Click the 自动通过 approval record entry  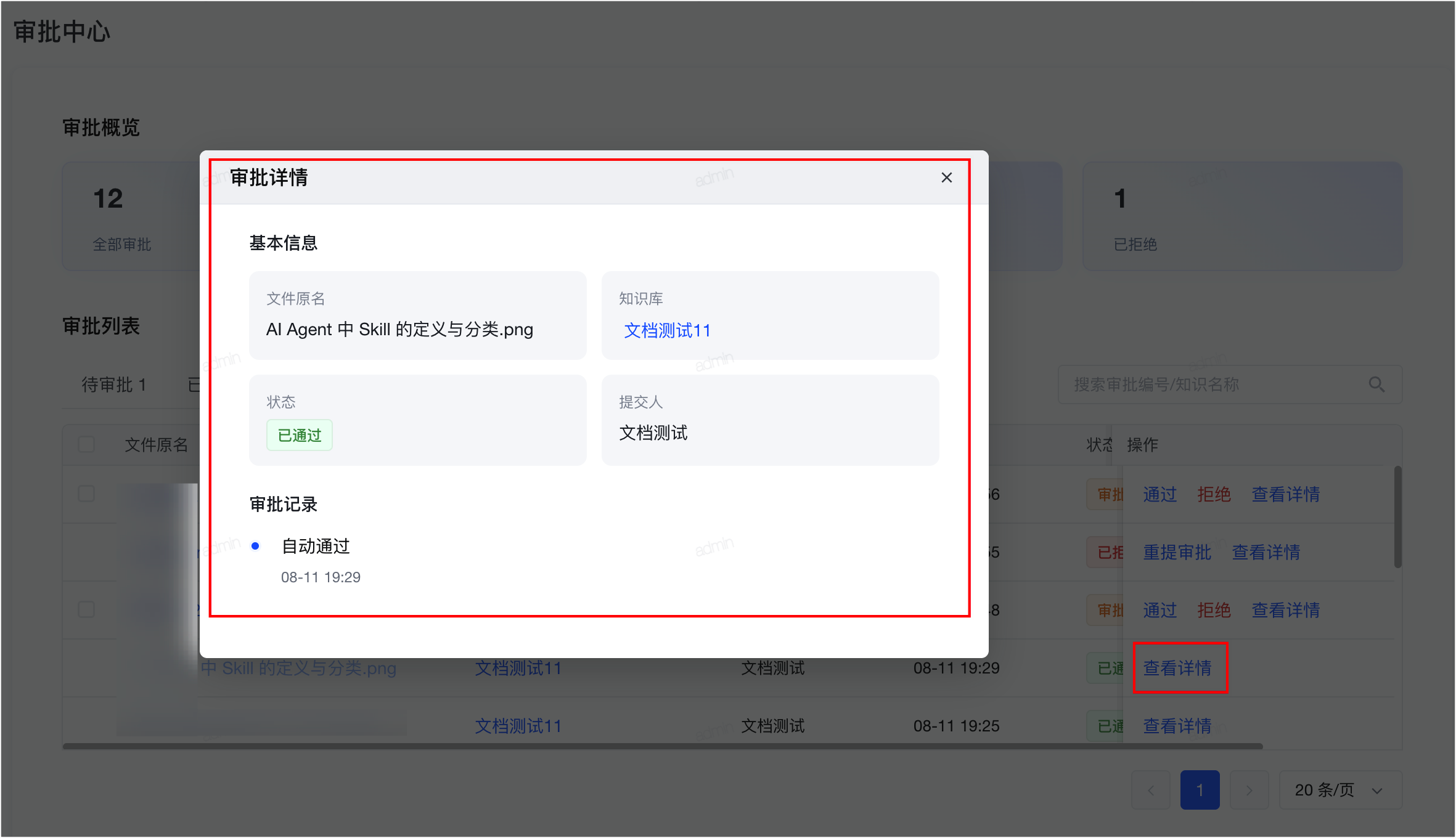[316, 546]
